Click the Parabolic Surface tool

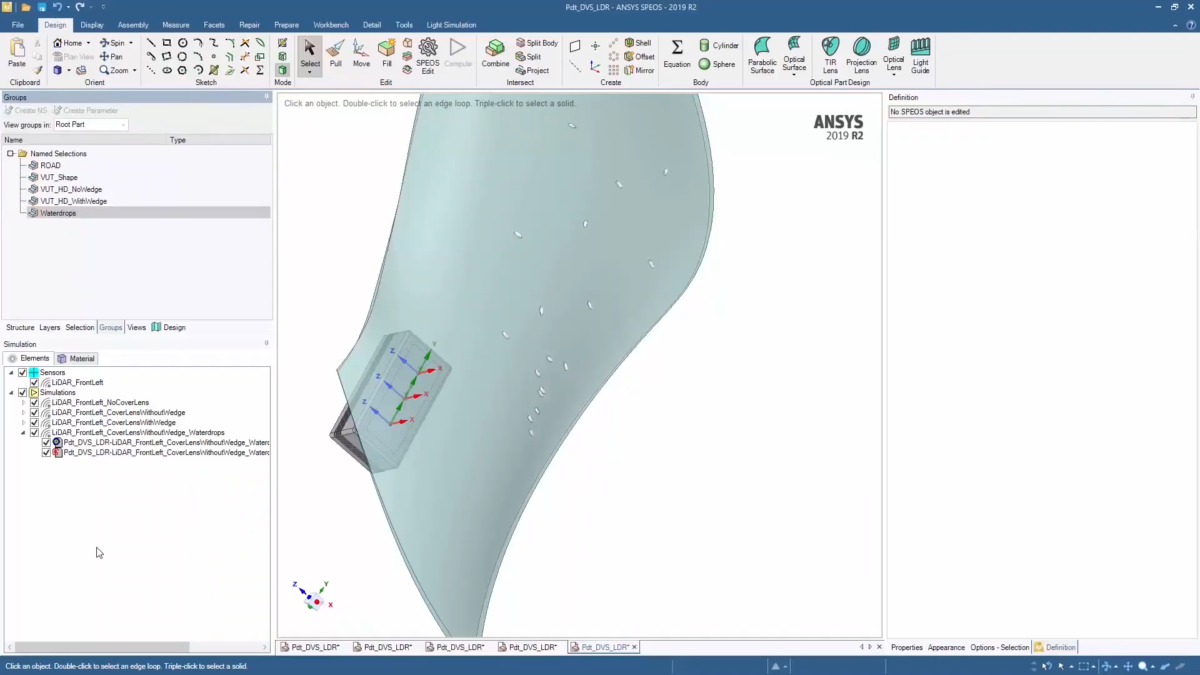[x=762, y=56]
